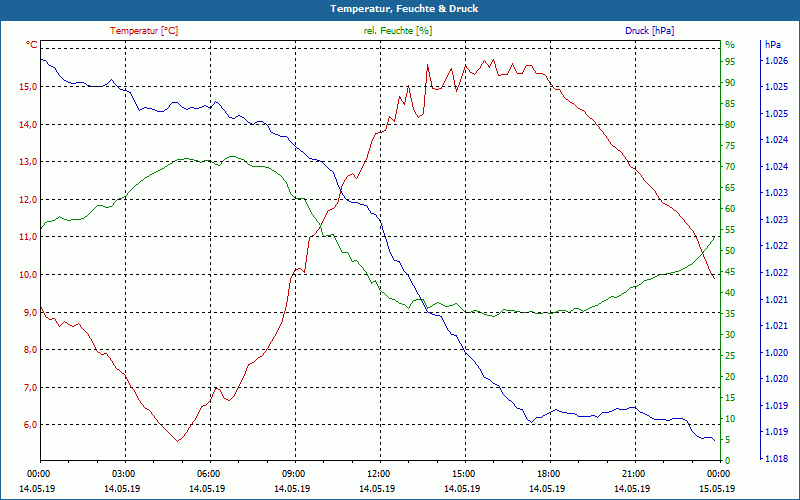Click the '15:00' time axis label
Viewport: 800px width, 500px height.
[463, 474]
